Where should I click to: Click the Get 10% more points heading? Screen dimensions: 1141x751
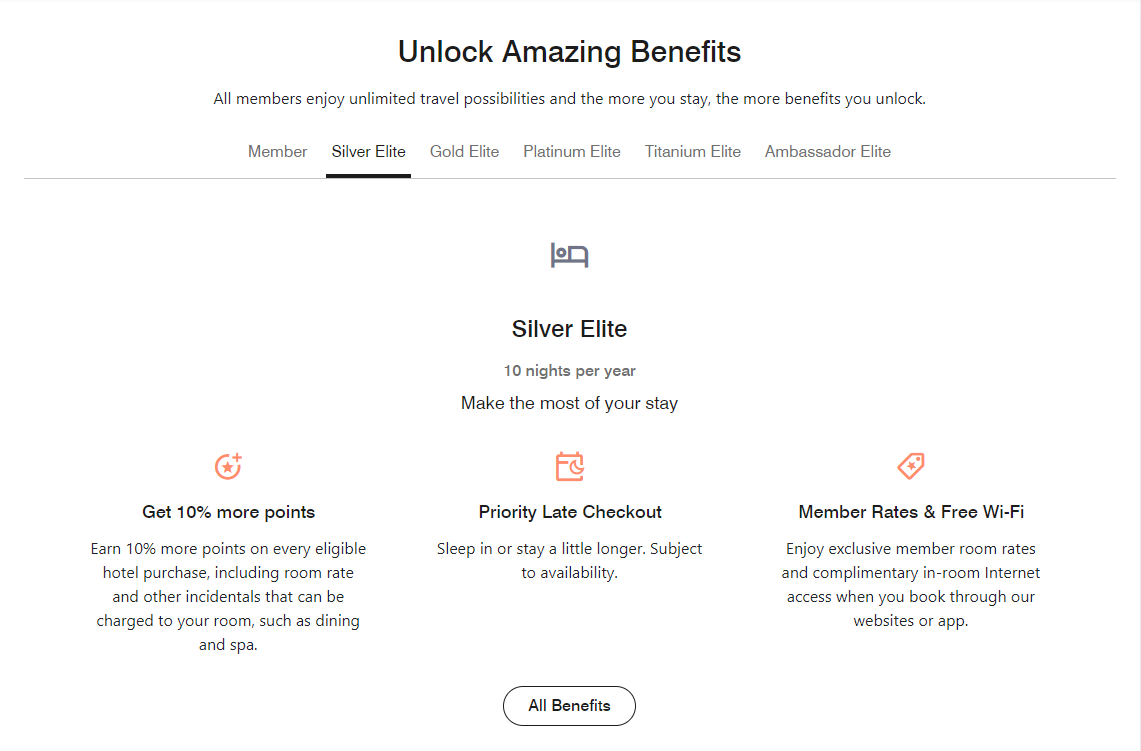click(228, 511)
